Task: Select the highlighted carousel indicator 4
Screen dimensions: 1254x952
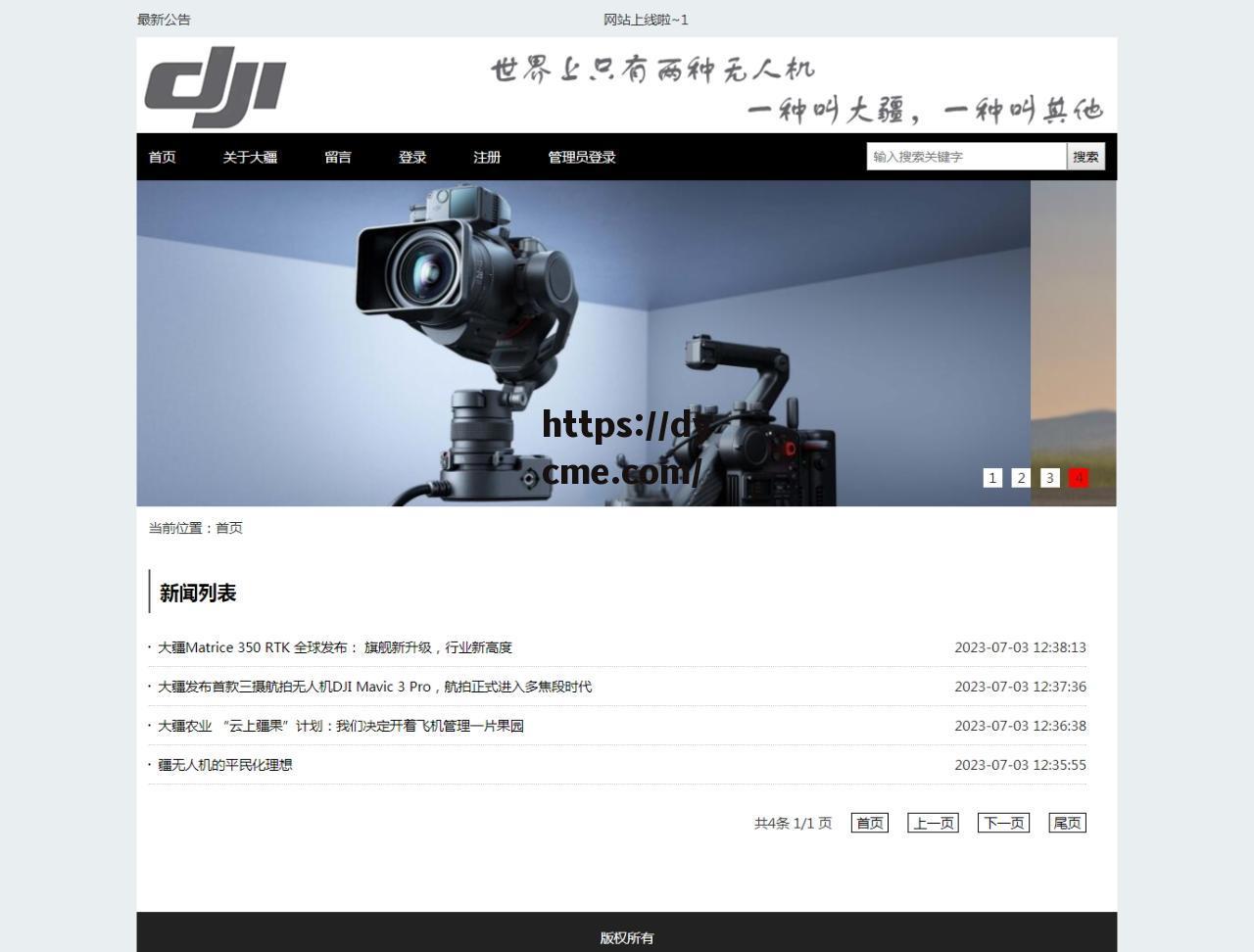Action: click(1079, 478)
